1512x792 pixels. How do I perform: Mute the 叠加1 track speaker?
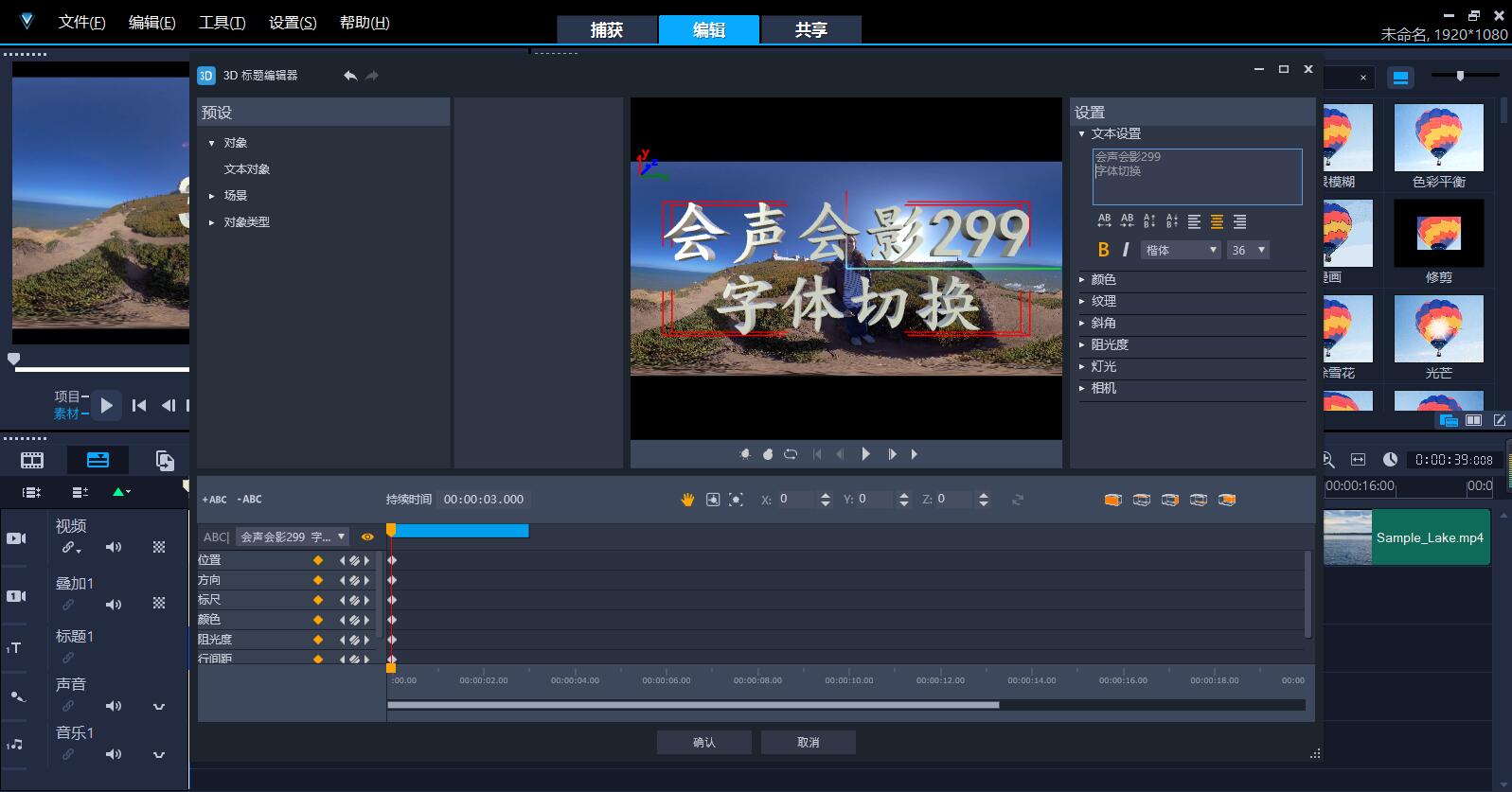[114, 604]
